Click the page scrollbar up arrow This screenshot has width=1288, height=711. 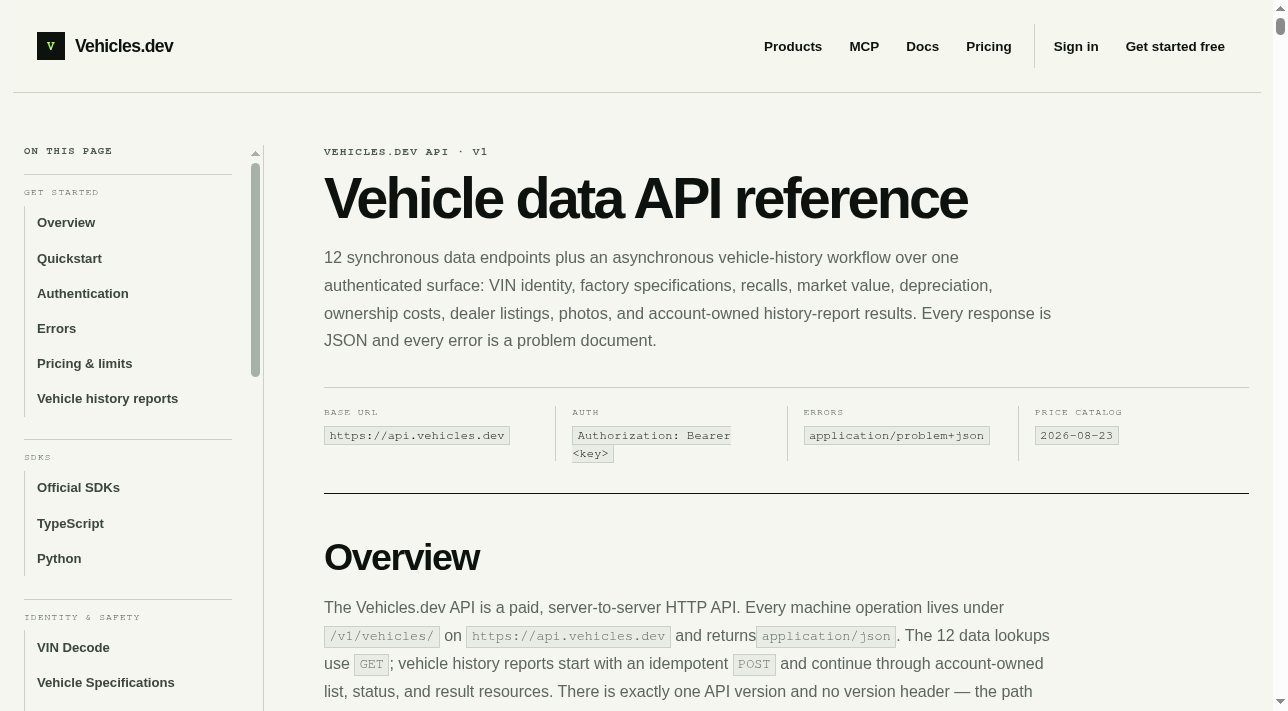1280,8
